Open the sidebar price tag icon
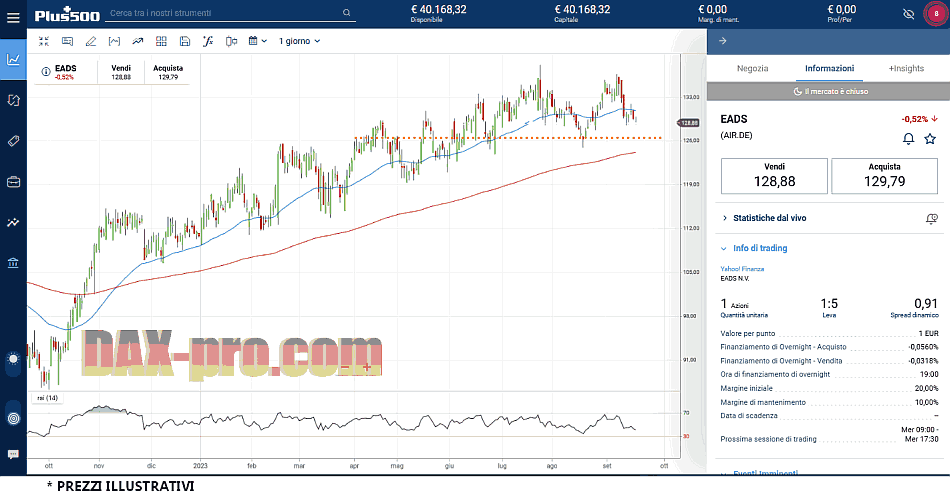Viewport: 950px width, 495px height. (13, 141)
